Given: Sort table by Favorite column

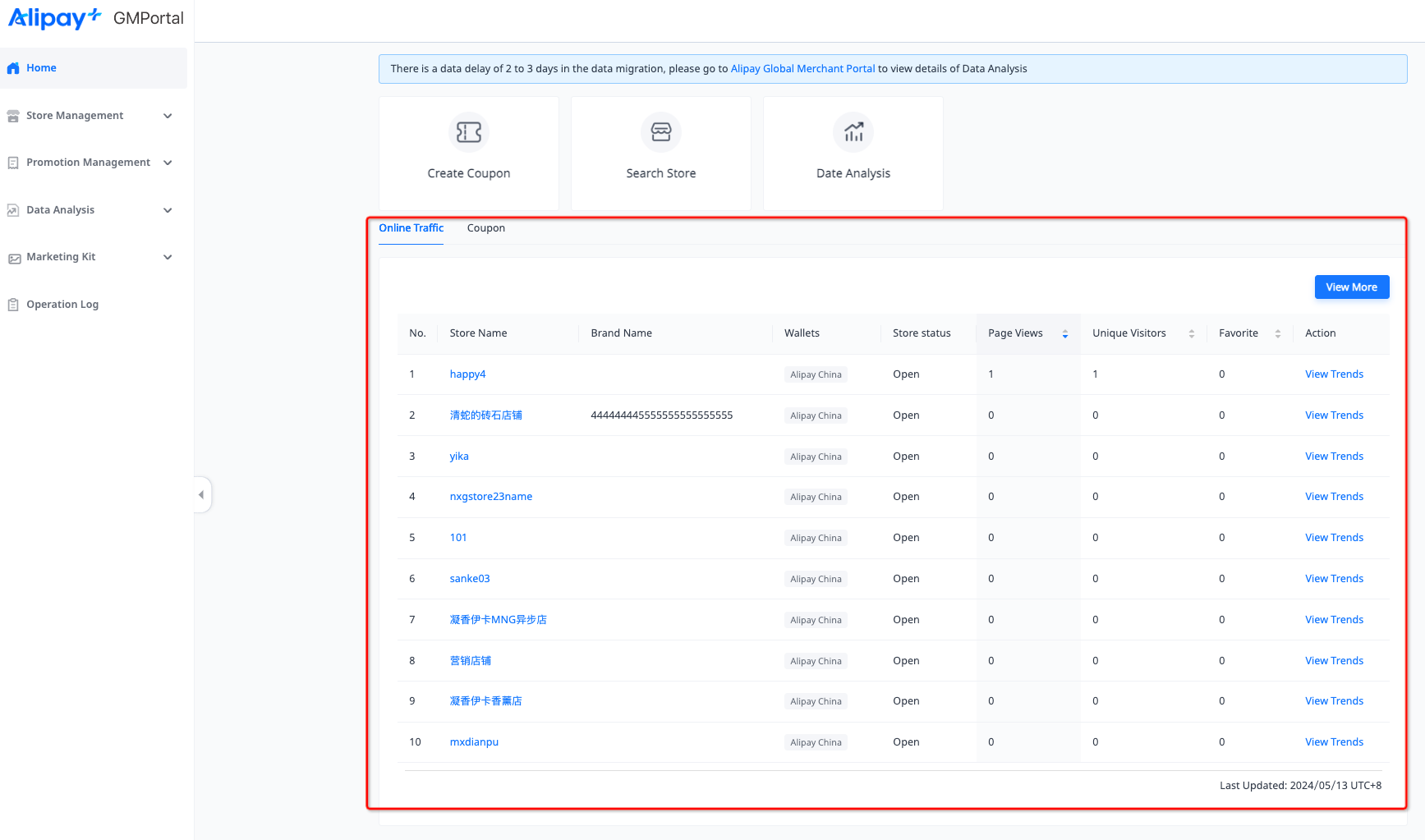Looking at the screenshot, I should click(x=1277, y=333).
